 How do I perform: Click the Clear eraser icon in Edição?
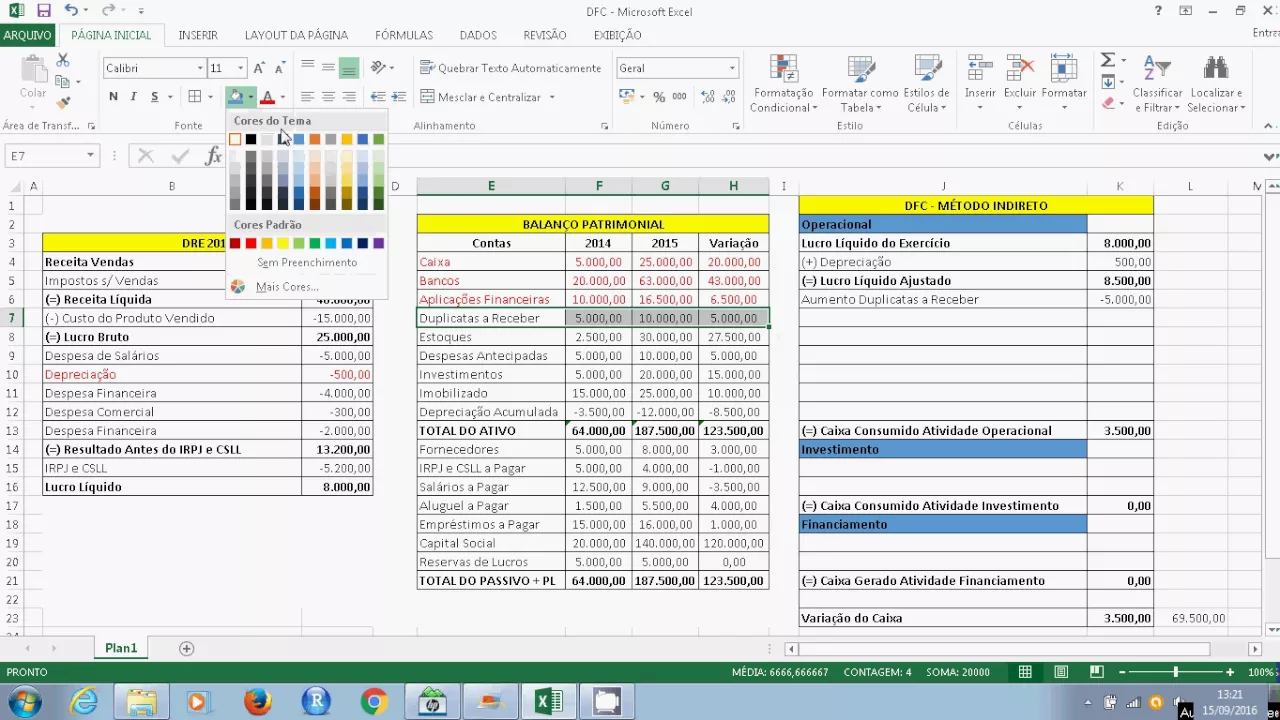(x=1108, y=102)
